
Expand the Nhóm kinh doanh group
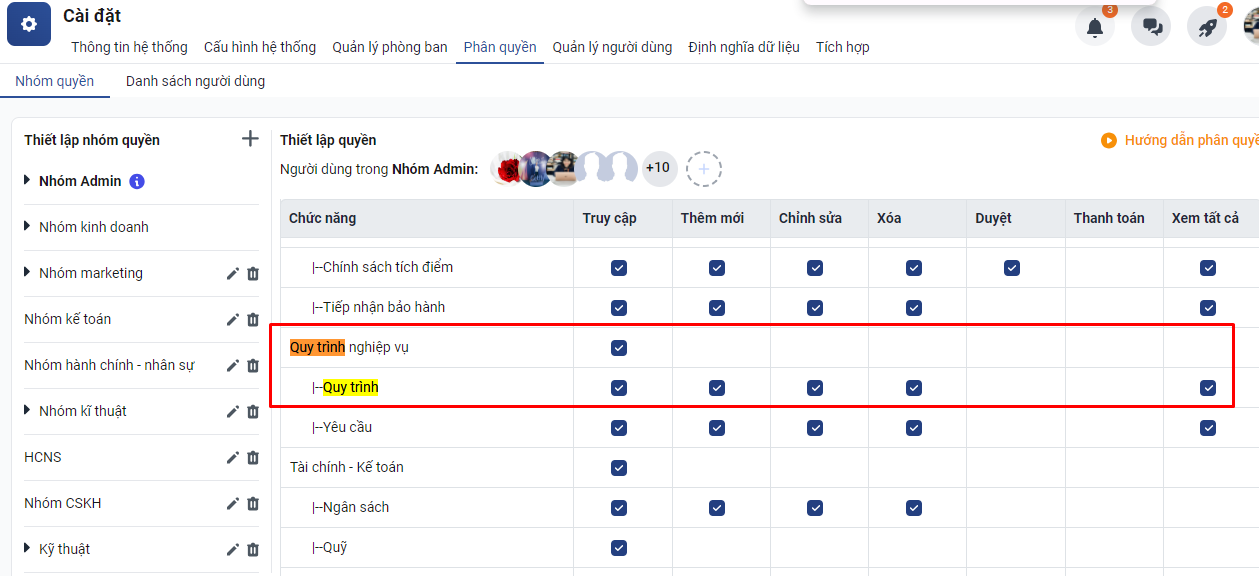point(28,227)
